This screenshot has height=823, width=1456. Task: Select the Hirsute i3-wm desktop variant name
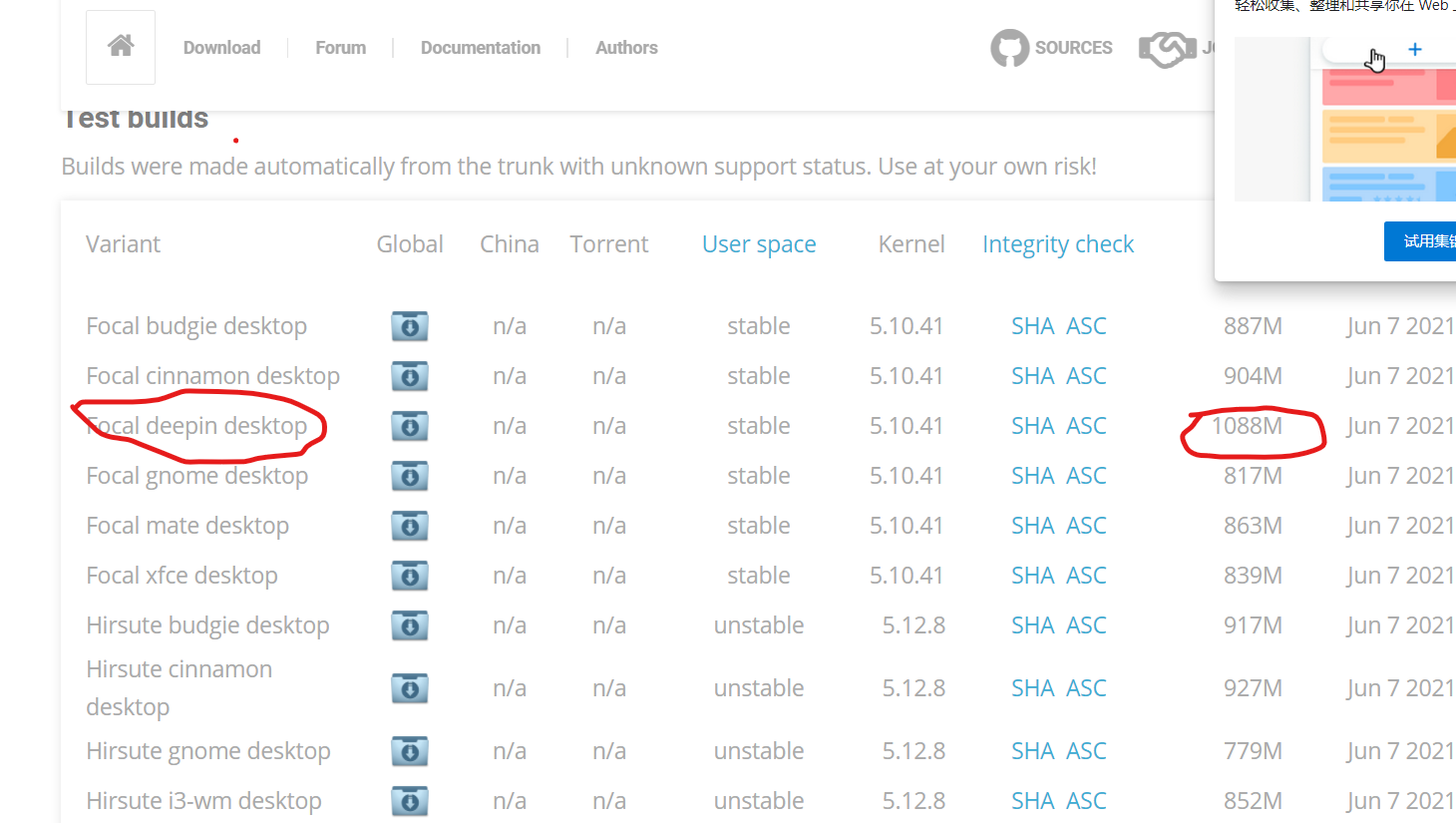(x=203, y=801)
